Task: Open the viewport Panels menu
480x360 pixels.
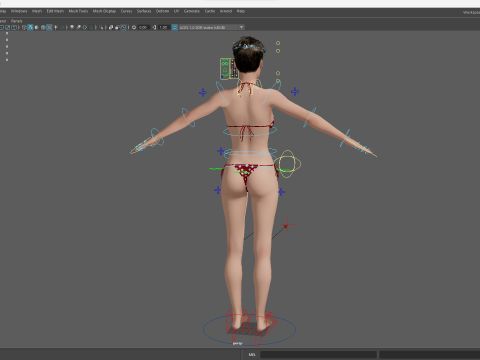Action: click(16, 21)
